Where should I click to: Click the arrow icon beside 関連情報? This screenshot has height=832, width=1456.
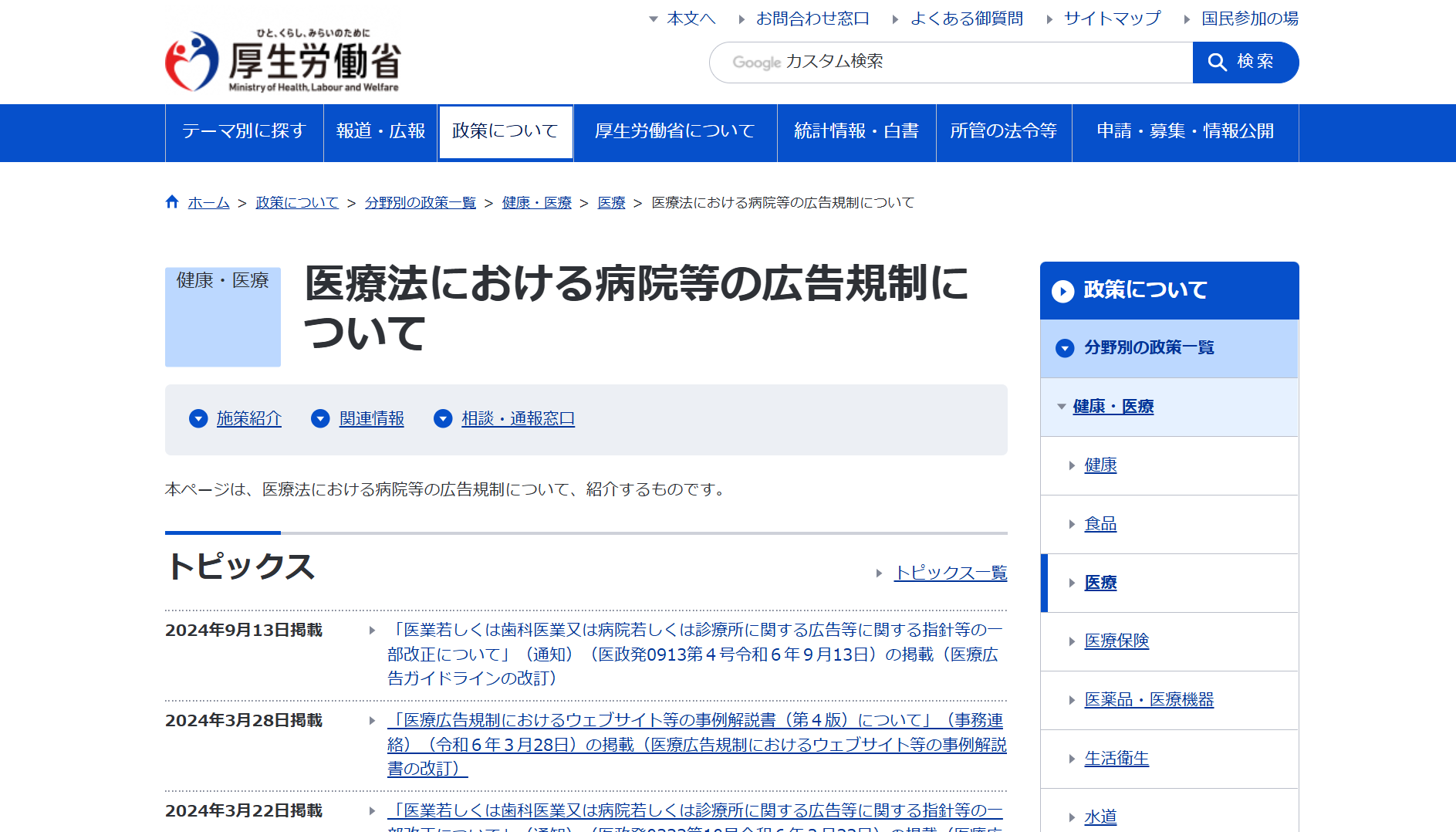320,418
